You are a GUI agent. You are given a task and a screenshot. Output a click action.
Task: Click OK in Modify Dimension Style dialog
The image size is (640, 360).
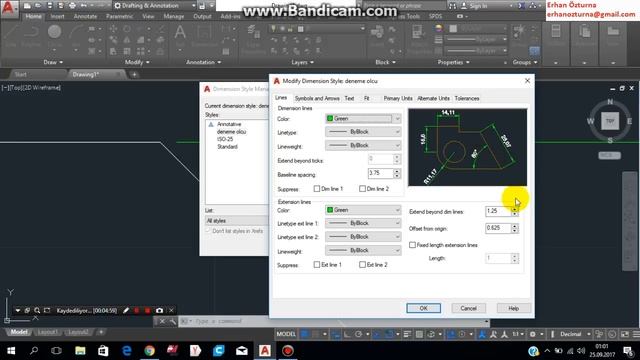(423, 308)
